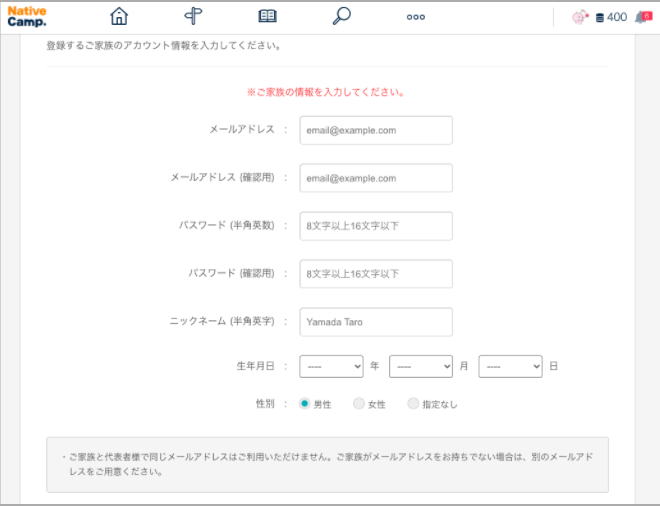Focus the メールアドレス (確認用) input field
660x507 pixels.
(x=376, y=178)
